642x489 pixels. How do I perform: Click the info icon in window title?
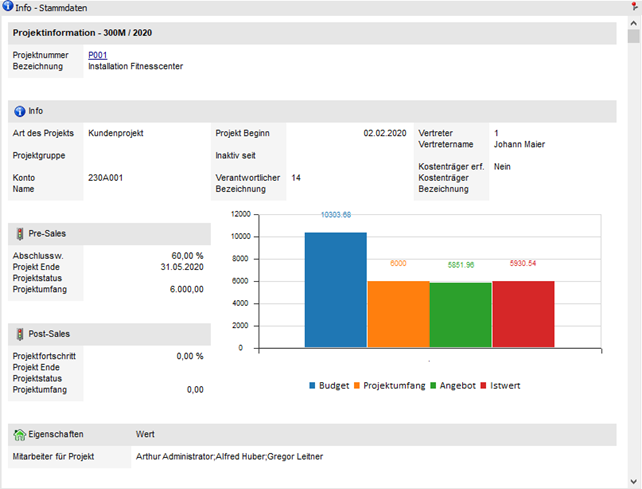[x=8, y=7]
